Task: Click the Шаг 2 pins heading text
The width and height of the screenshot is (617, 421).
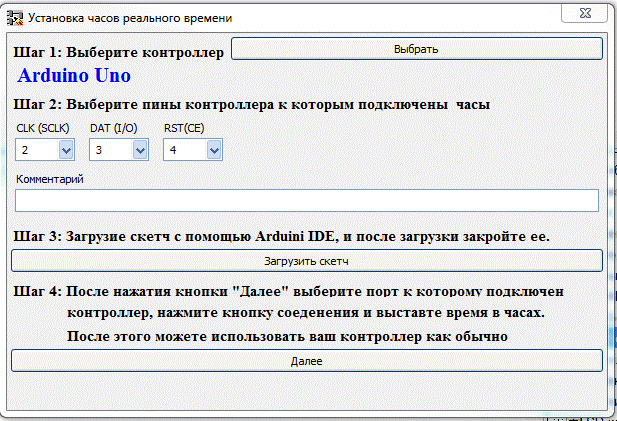Action: 252,105
